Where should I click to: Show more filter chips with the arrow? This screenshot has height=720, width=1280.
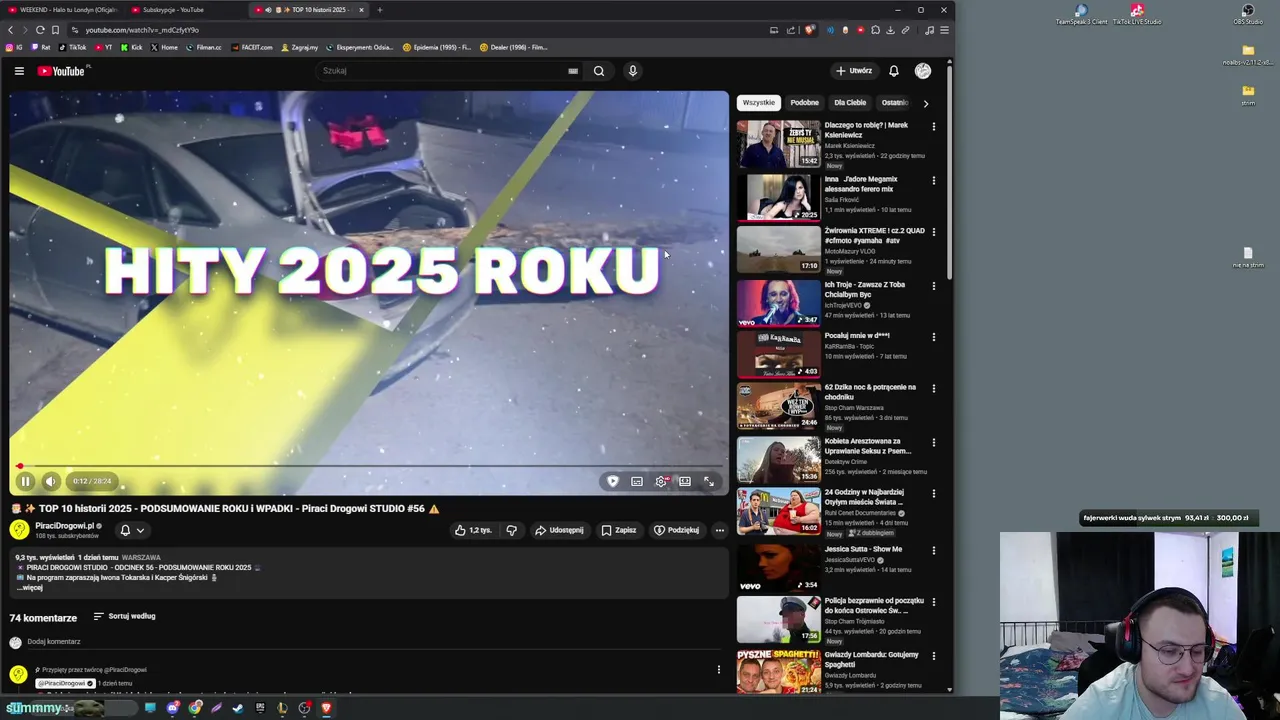pyautogui.click(x=925, y=103)
